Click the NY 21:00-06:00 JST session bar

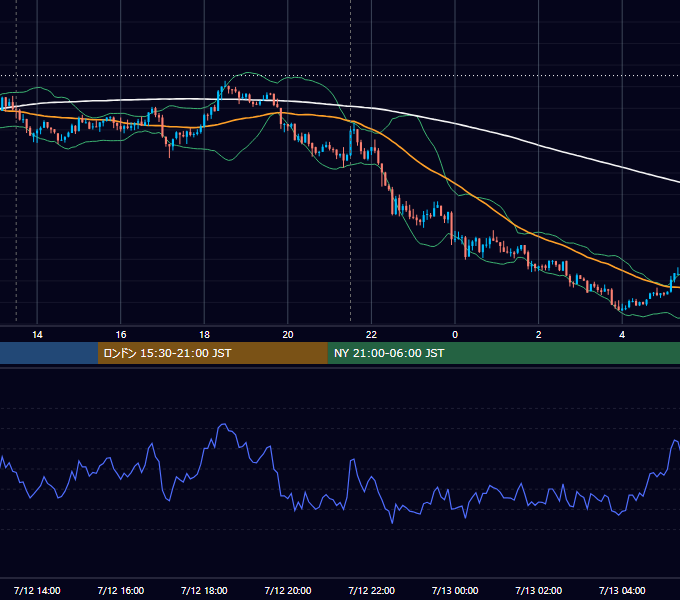click(503, 353)
